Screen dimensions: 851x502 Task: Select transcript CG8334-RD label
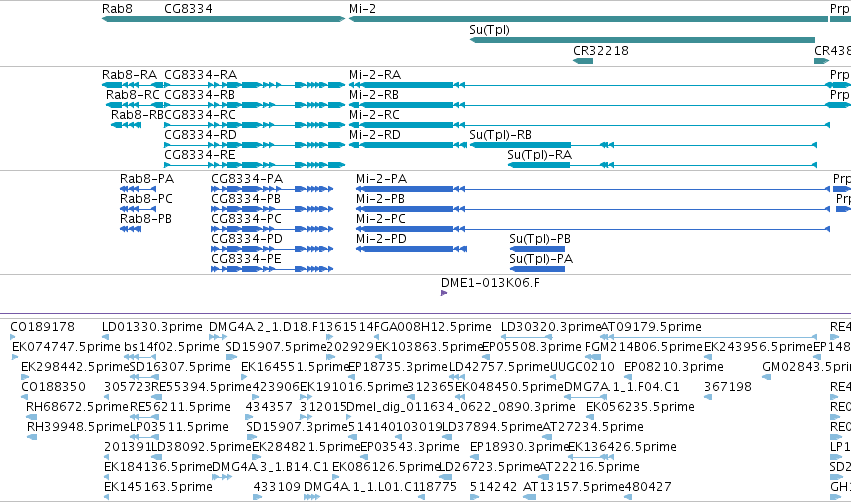pyautogui.click(x=200, y=135)
